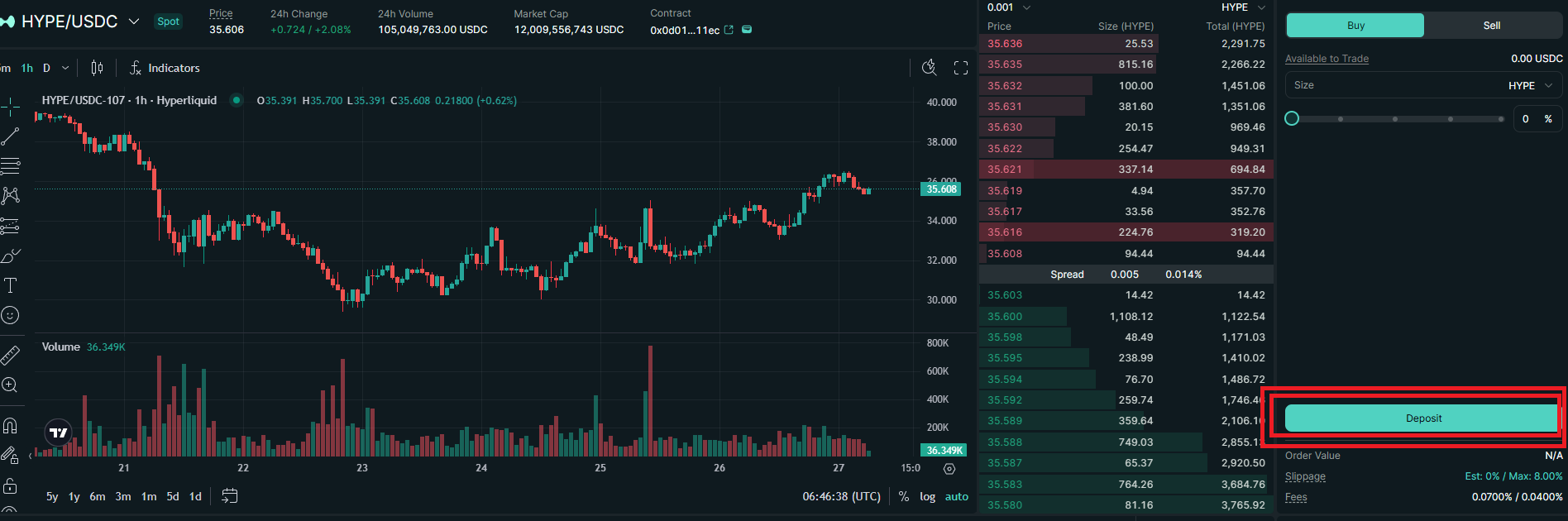The image size is (1568, 521).
Task: Open contract address external link icon
Action: pos(729,30)
